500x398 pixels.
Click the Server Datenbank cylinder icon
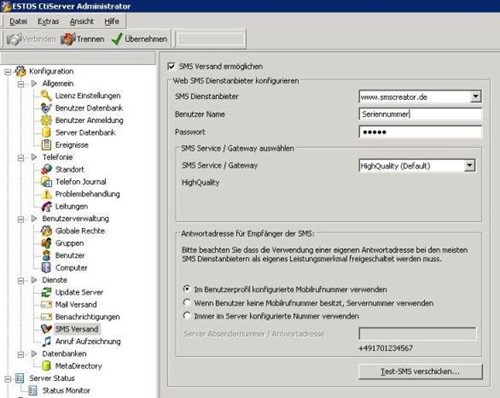(46, 133)
